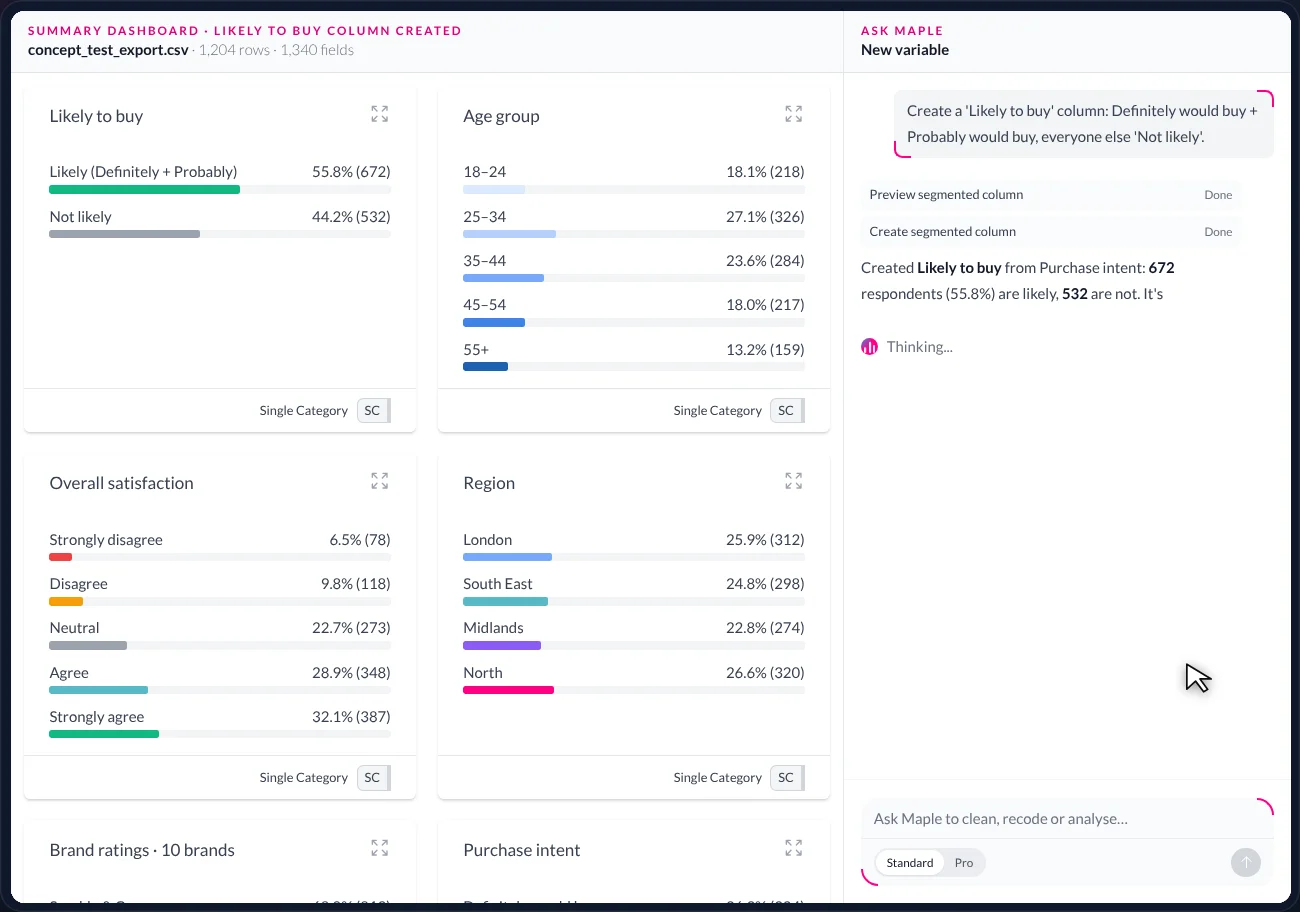Expand the Region card
This screenshot has height=912, width=1300.
point(794,481)
